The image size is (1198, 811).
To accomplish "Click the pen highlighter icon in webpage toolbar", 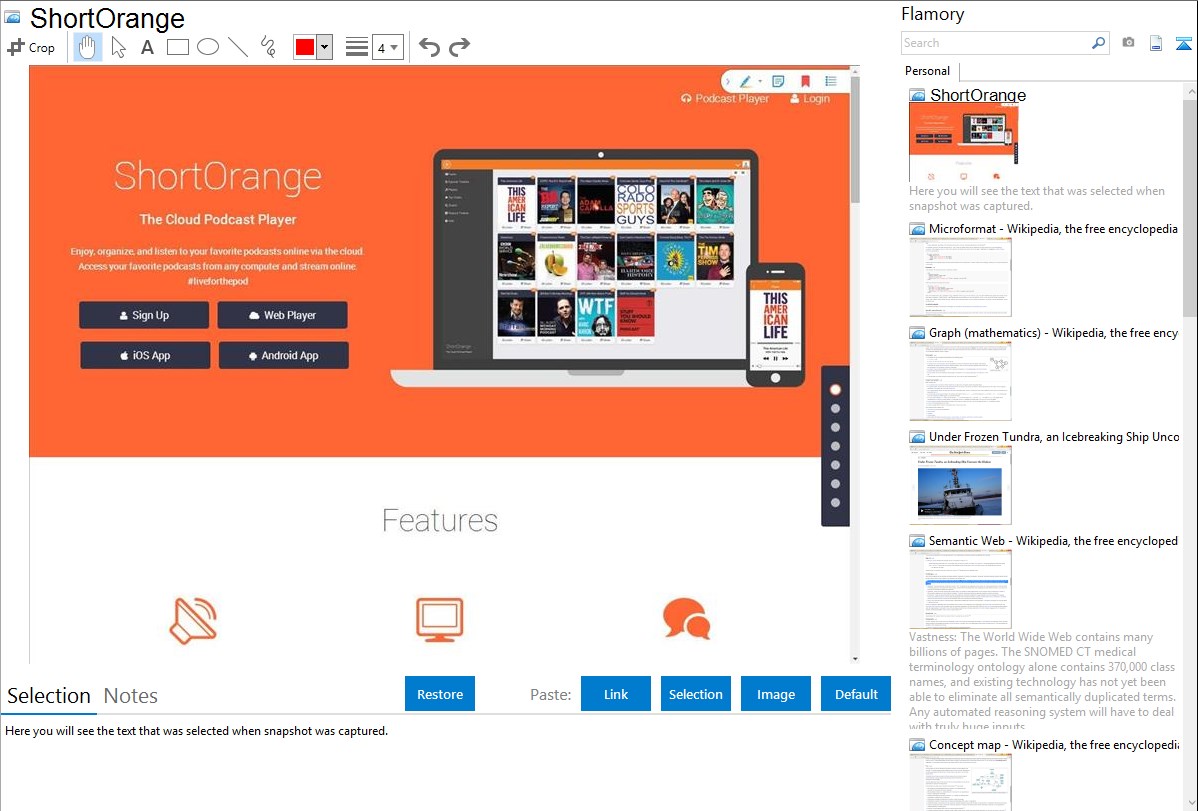I will pyautogui.click(x=745, y=81).
